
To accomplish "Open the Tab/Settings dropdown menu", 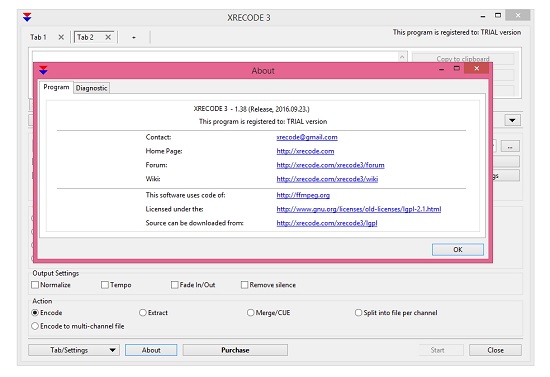I will 74,350.
